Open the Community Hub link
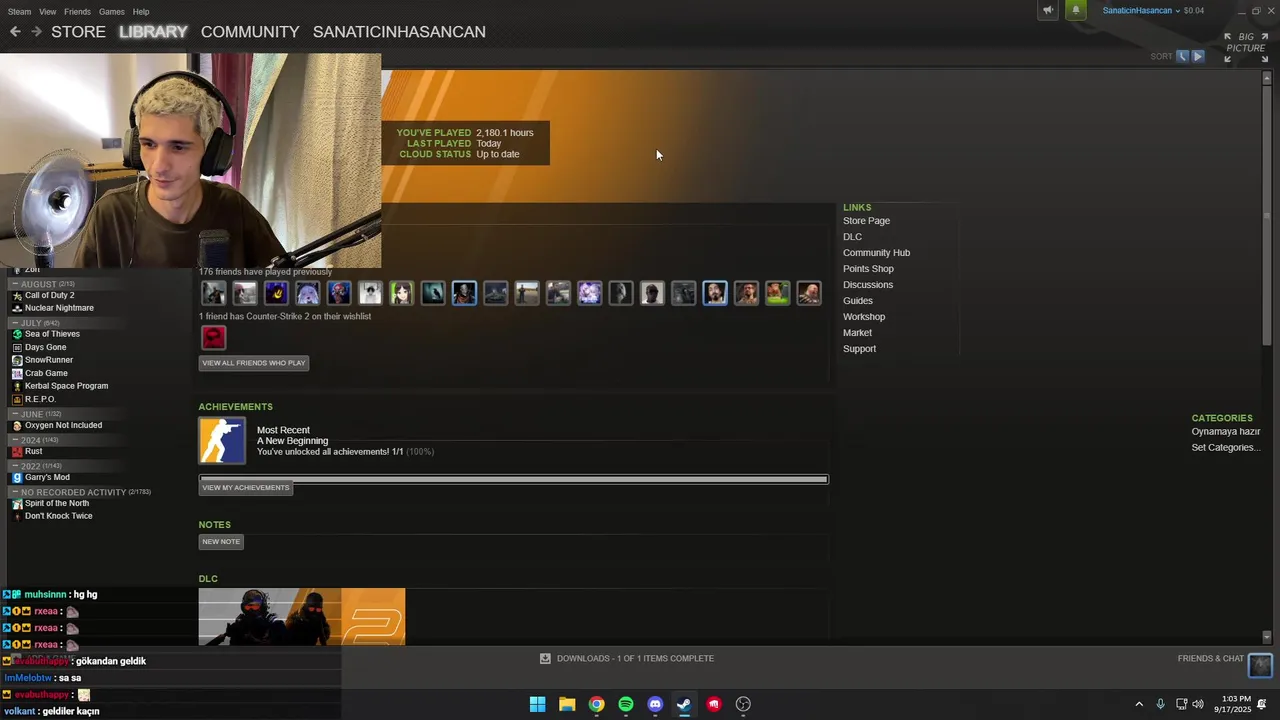The height and width of the screenshot is (720, 1280). coord(876,253)
